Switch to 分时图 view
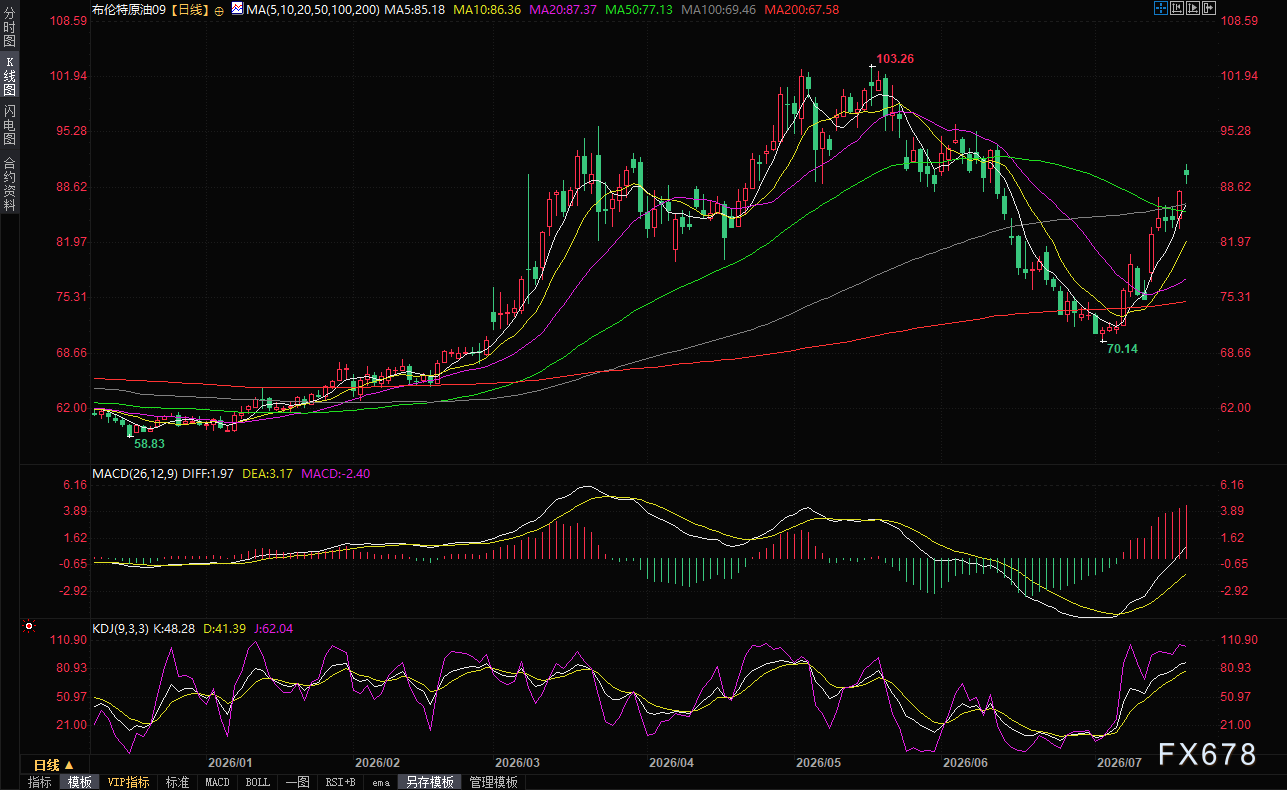Image resolution: width=1287 pixels, height=790 pixels. pyautogui.click(x=9, y=27)
